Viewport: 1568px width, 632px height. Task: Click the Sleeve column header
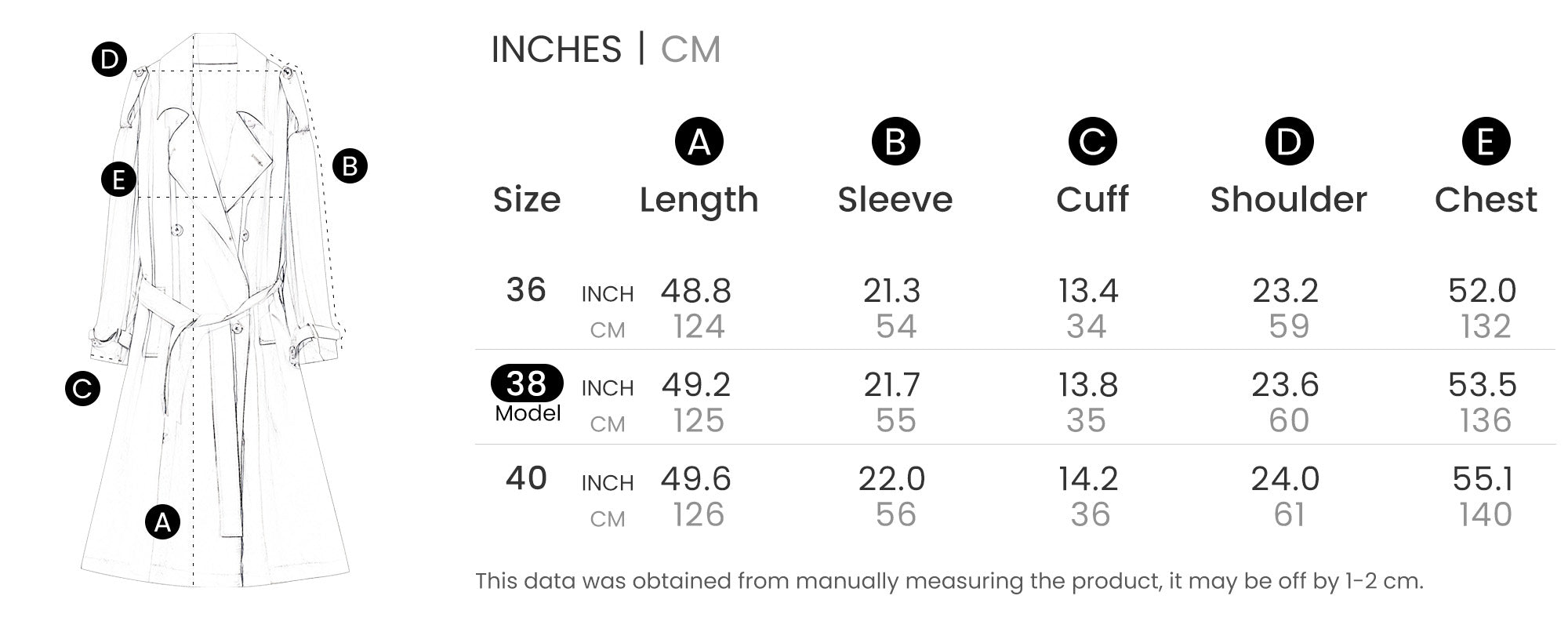(x=895, y=200)
